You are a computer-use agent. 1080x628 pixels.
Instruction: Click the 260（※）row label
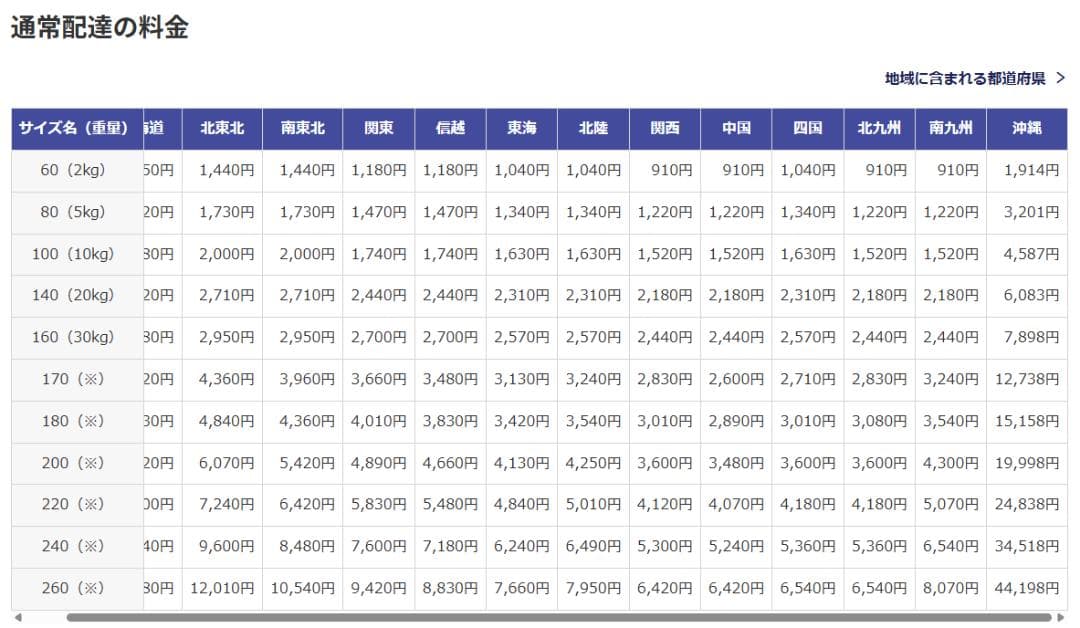(76, 588)
